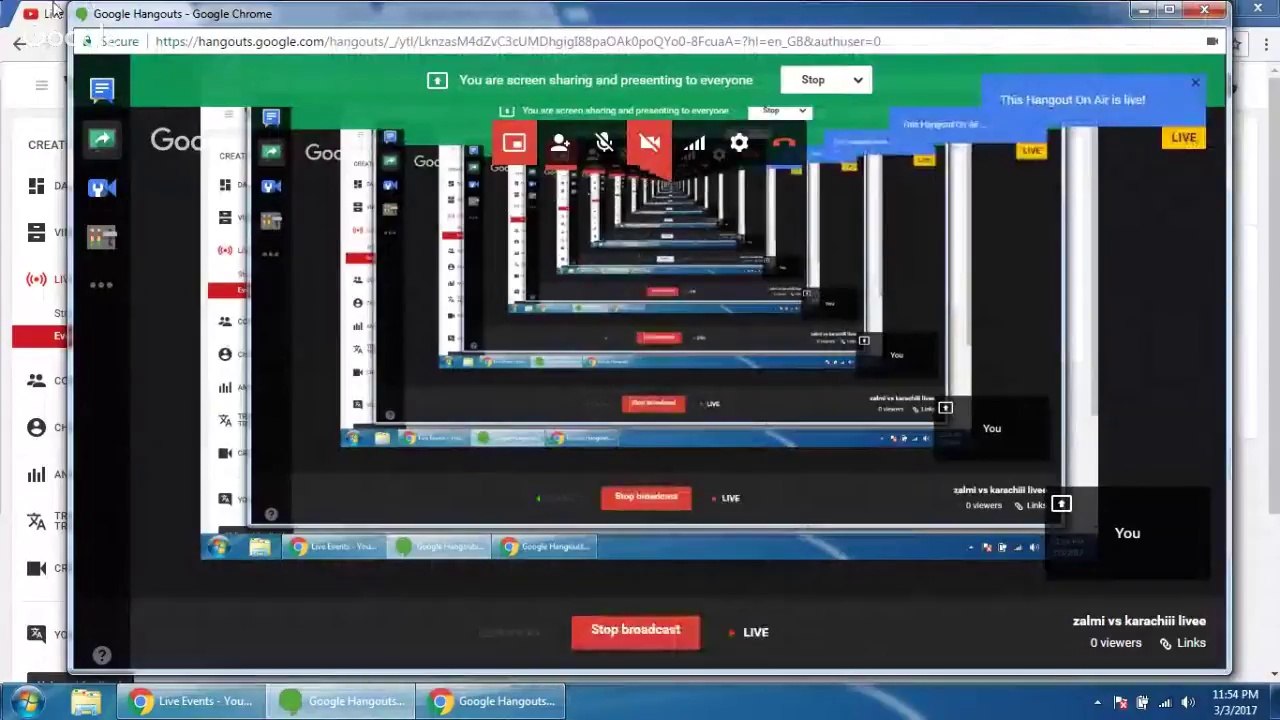Click the '0 viewers' count
This screenshot has height=720, width=1280.
click(x=1116, y=643)
